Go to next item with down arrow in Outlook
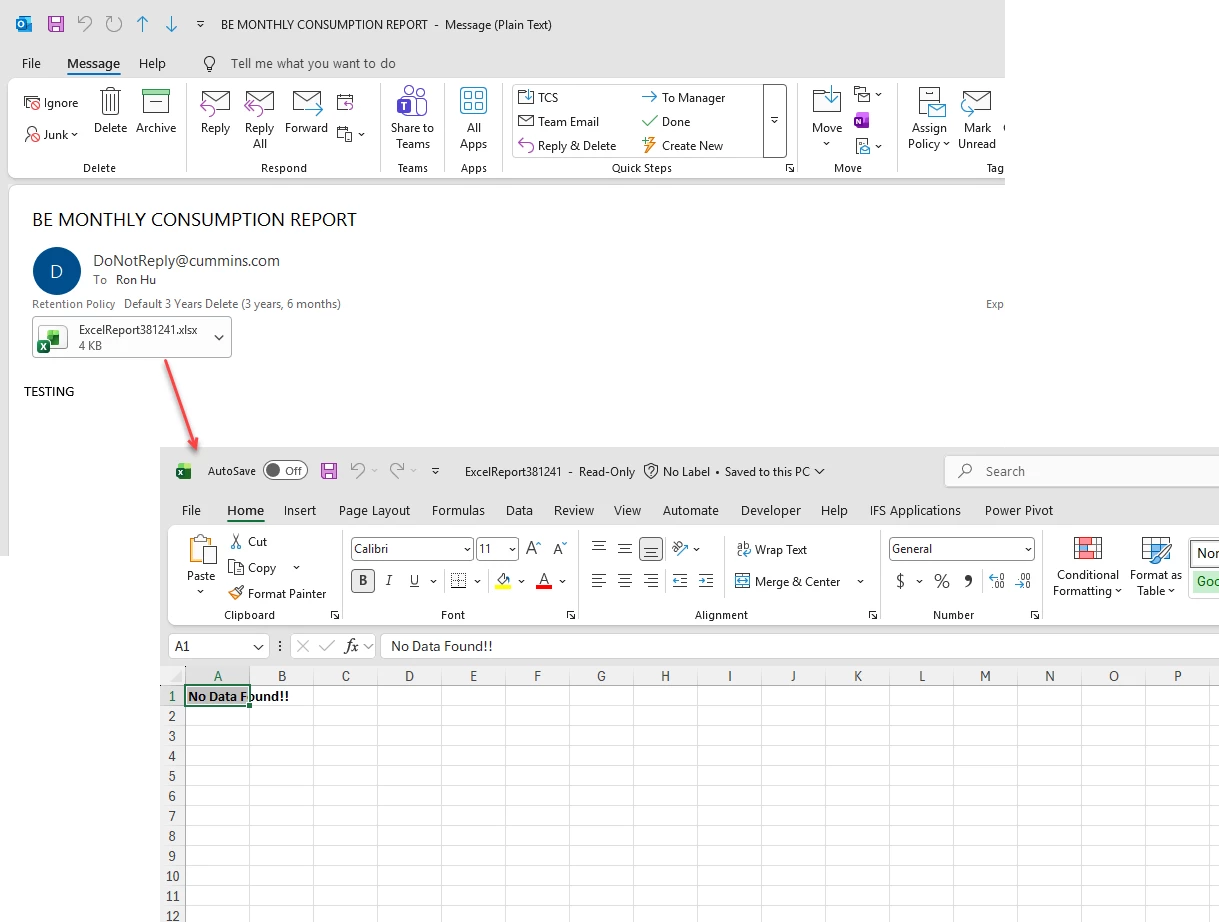Image resolution: width=1219 pixels, height=922 pixels. 171,24
